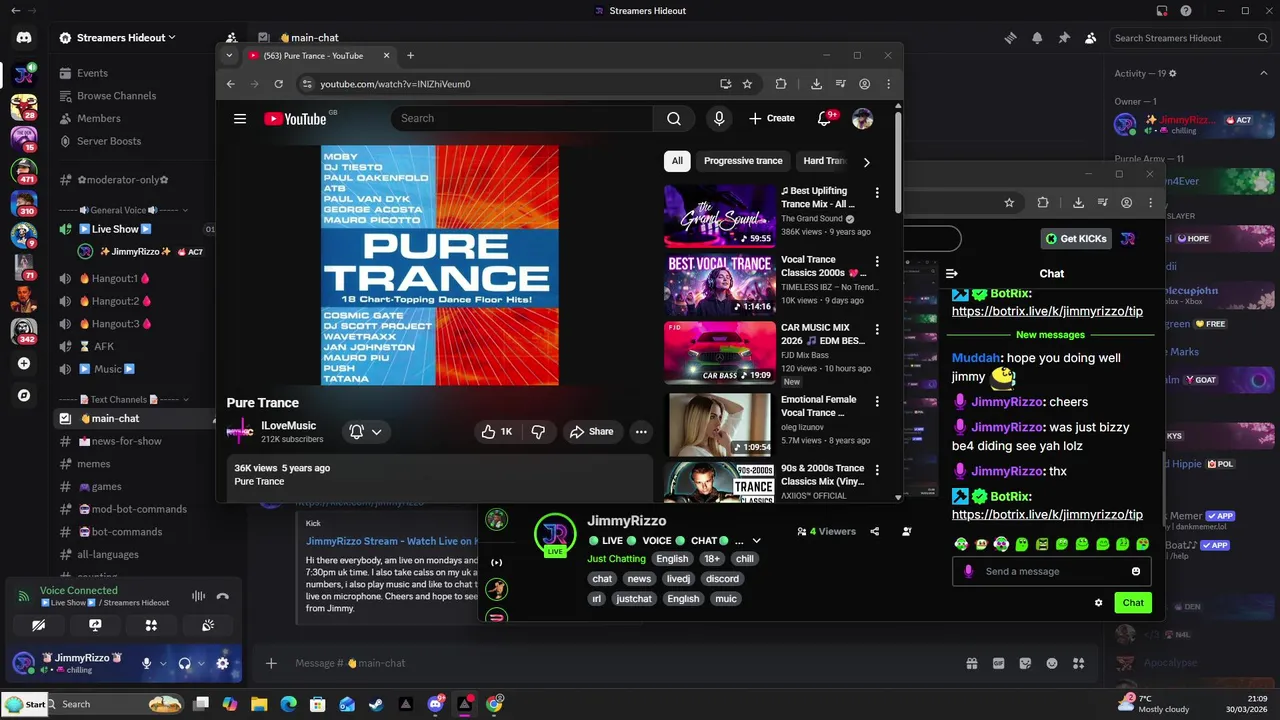Open Discord user settings gear
This screenshot has height=720, width=1280.
(x=222, y=663)
